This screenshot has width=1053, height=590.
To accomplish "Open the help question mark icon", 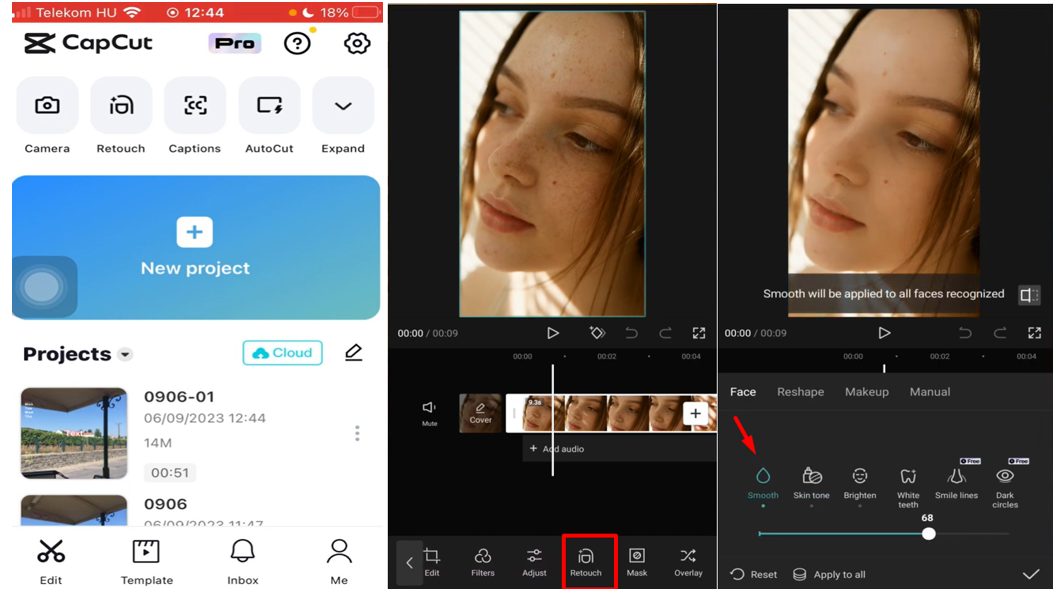I will [x=297, y=44].
